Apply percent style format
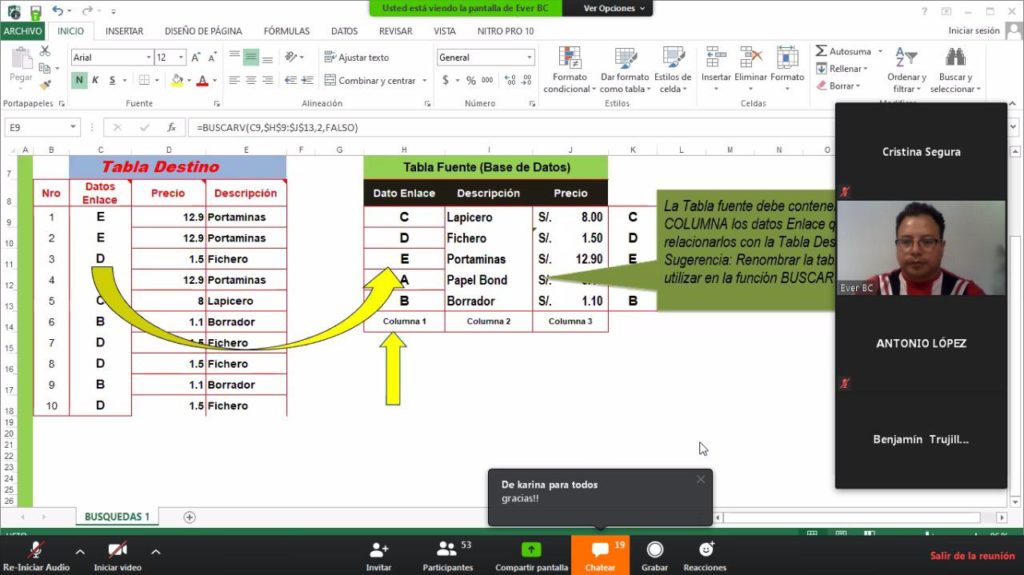1024x575 pixels. (470, 80)
